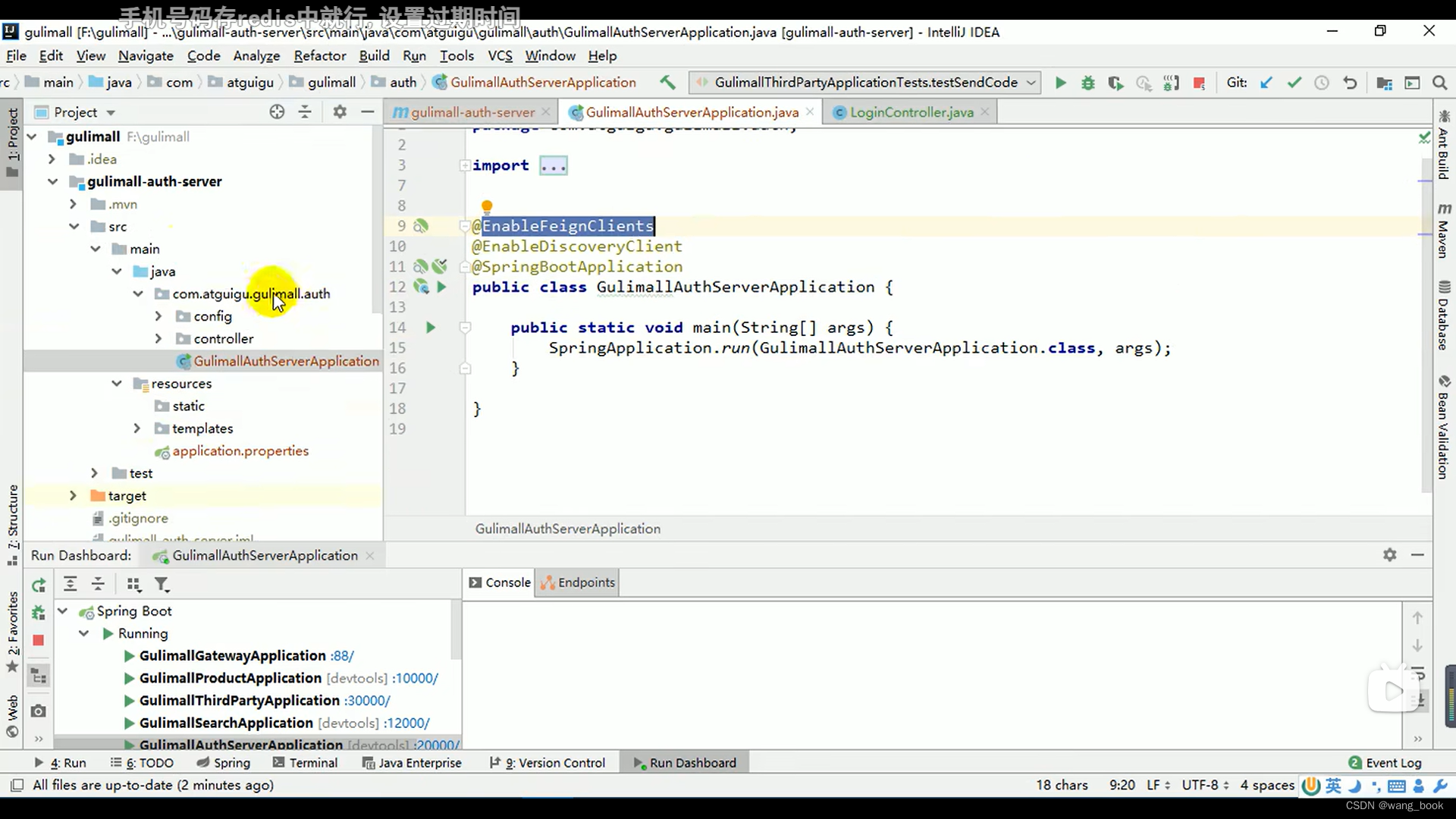This screenshot has width=1456, height=819.
Task: Click camera icon in dashboard sidebar
Action: coord(39,711)
